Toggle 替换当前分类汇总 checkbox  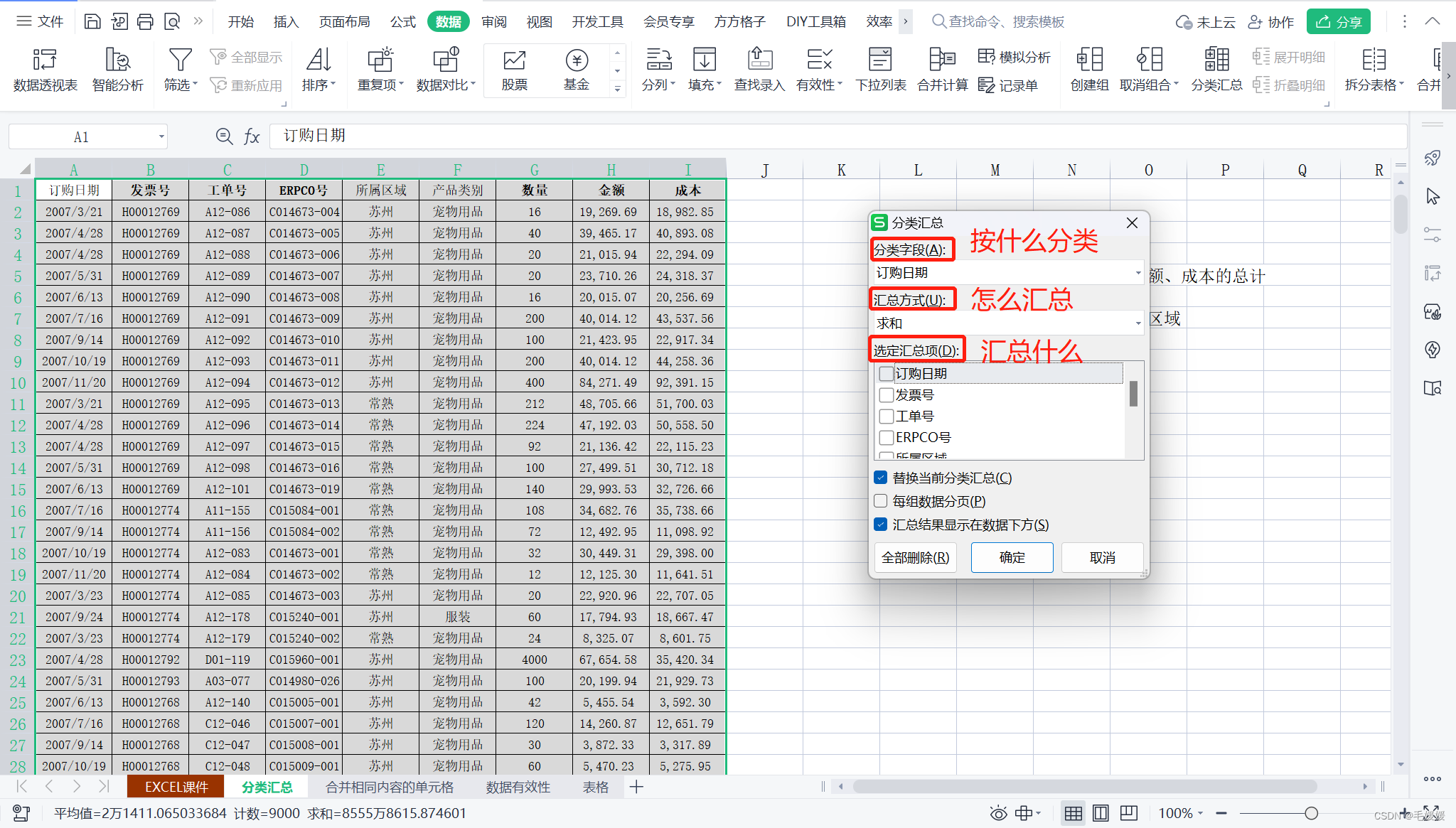coord(881,478)
